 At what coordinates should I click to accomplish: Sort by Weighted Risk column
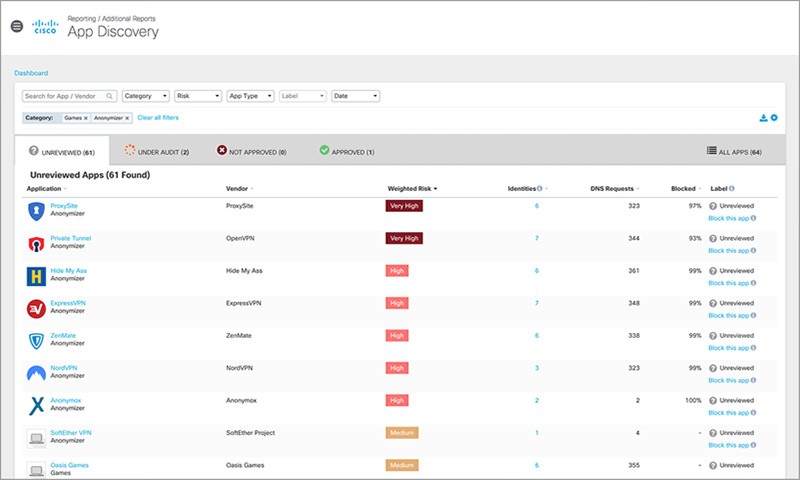coord(412,189)
